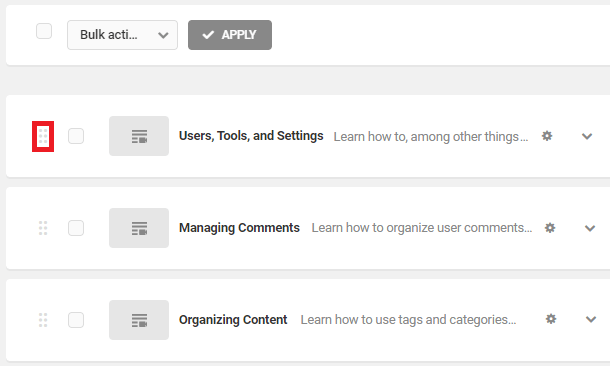Click Organizing Content lesson thumbnail icon
610x370 pixels.
click(139, 320)
